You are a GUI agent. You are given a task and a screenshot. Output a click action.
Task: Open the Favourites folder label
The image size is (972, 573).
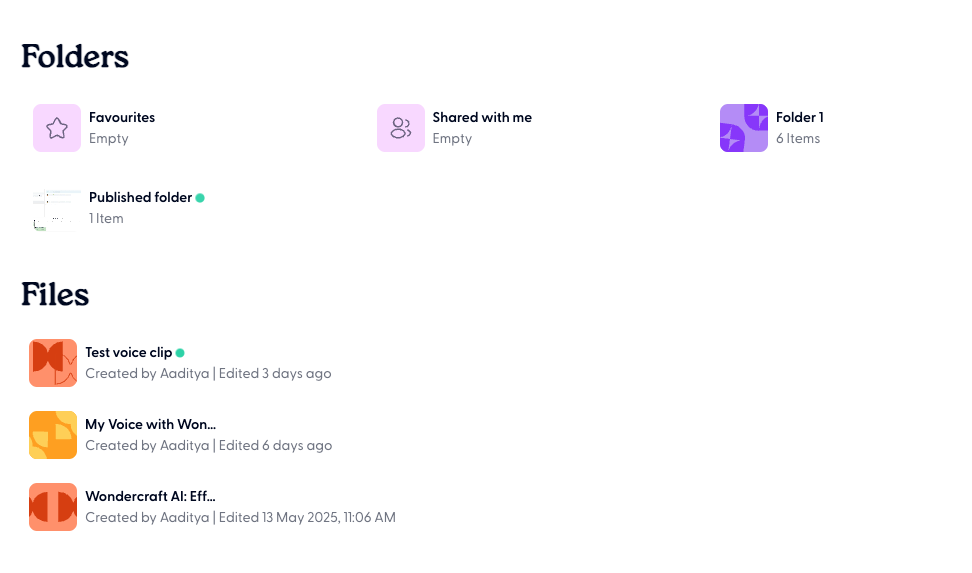click(x=122, y=117)
